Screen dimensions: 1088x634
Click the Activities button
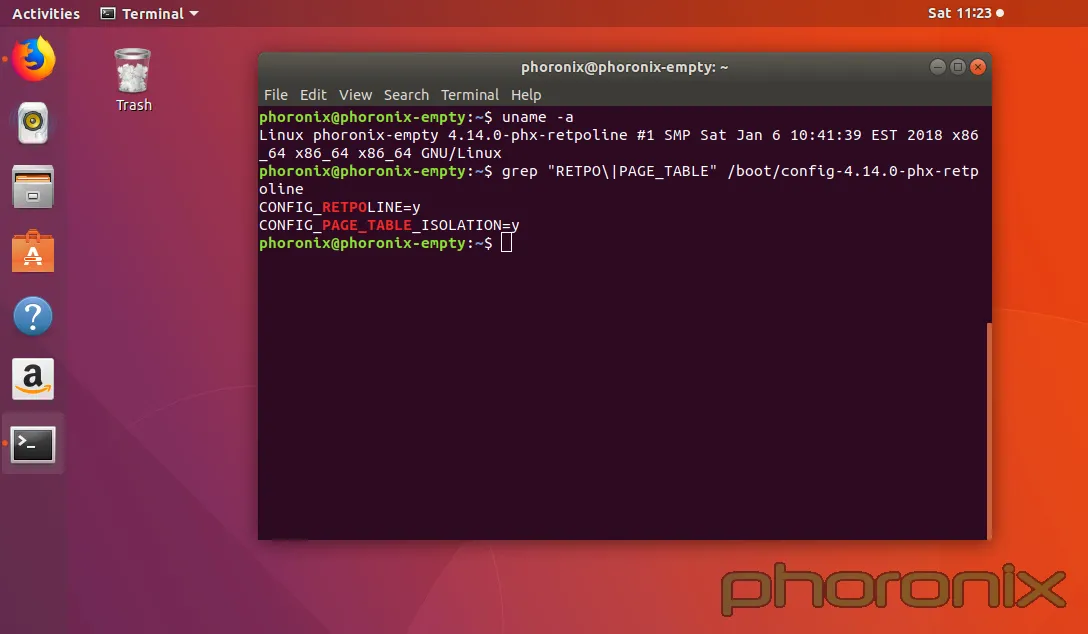click(x=46, y=13)
